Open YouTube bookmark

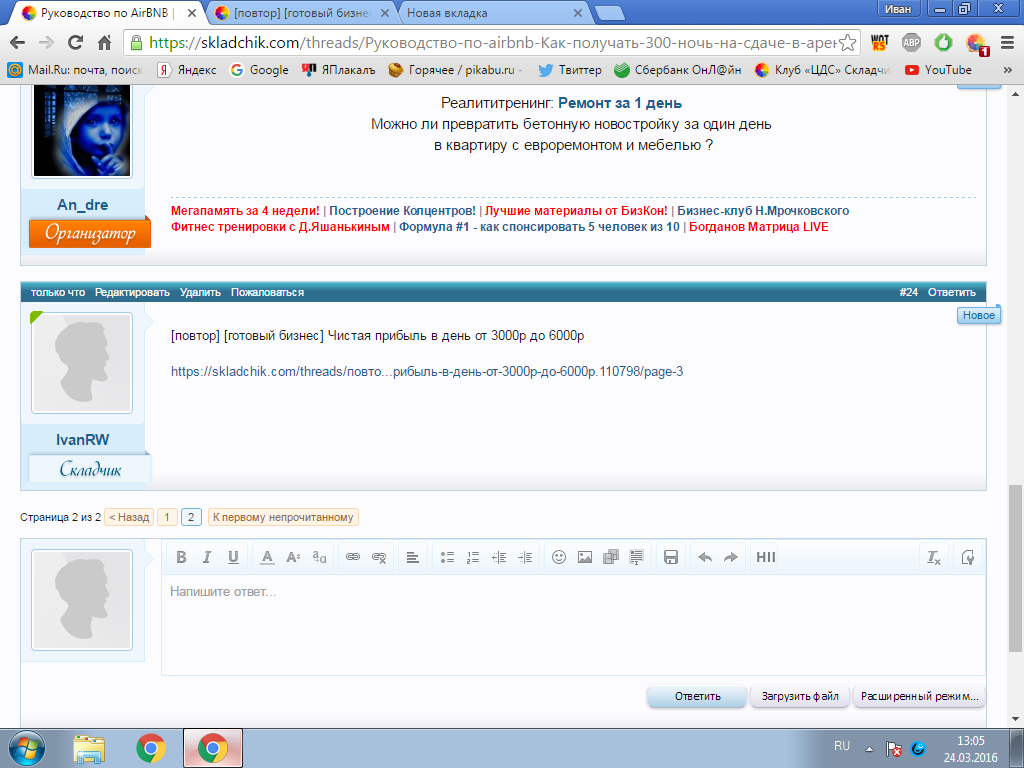tap(938, 70)
